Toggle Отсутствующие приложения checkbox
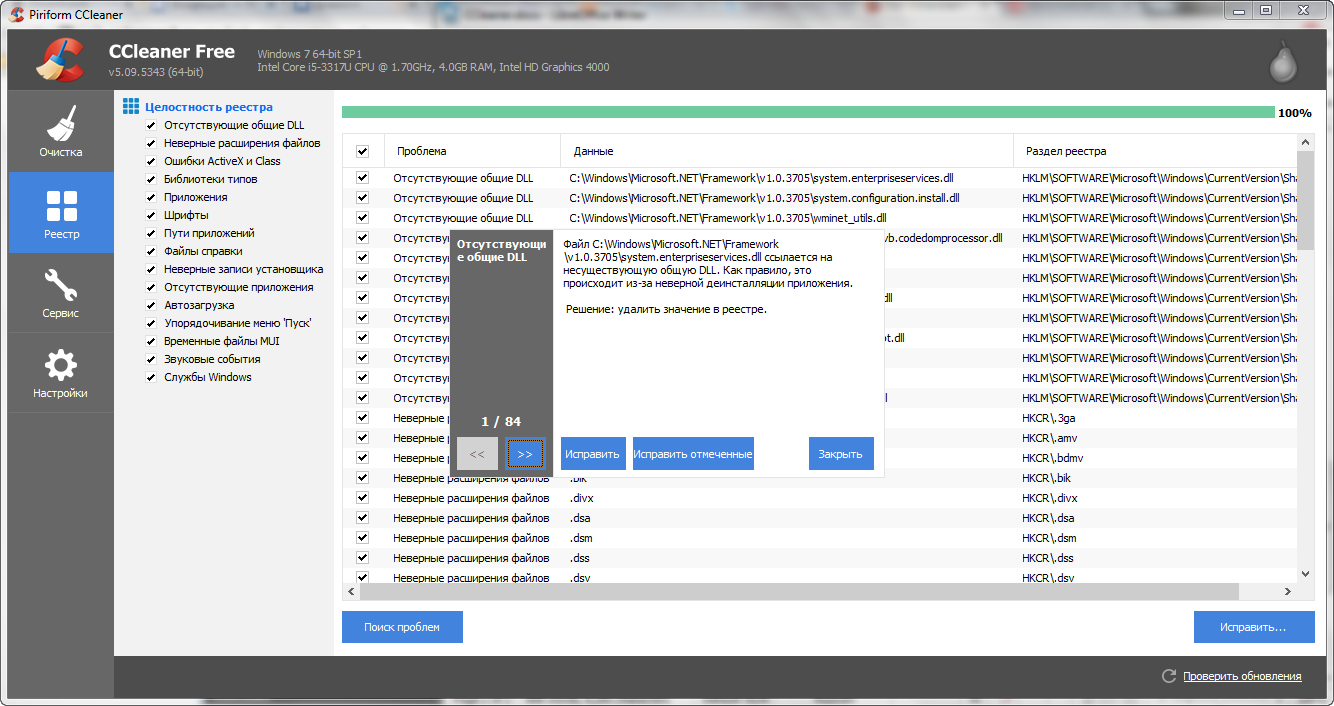1334x706 pixels. 151,287
